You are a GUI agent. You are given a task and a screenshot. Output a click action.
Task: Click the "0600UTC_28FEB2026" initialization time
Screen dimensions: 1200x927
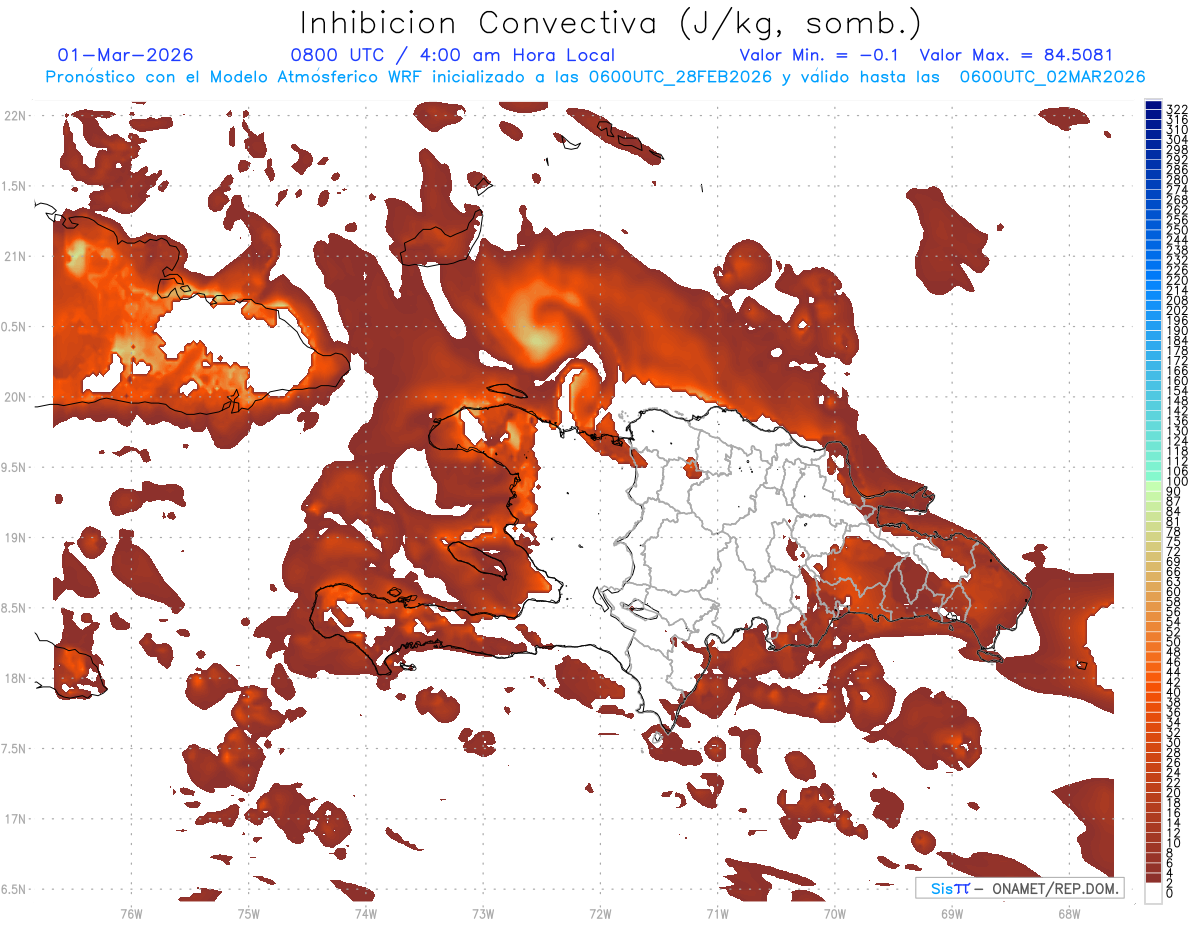click(x=680, y=77)
